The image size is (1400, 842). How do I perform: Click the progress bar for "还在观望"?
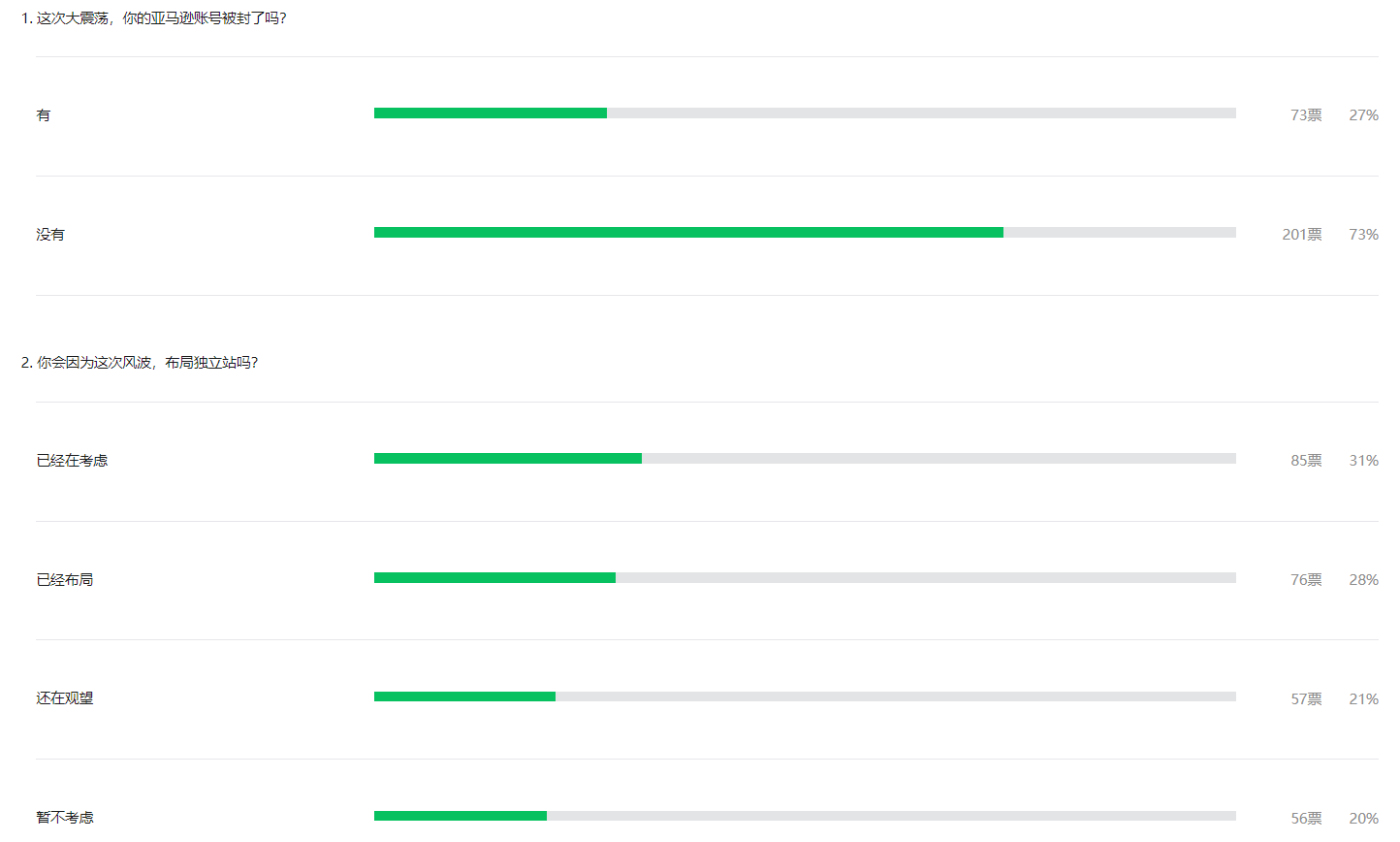804,696
